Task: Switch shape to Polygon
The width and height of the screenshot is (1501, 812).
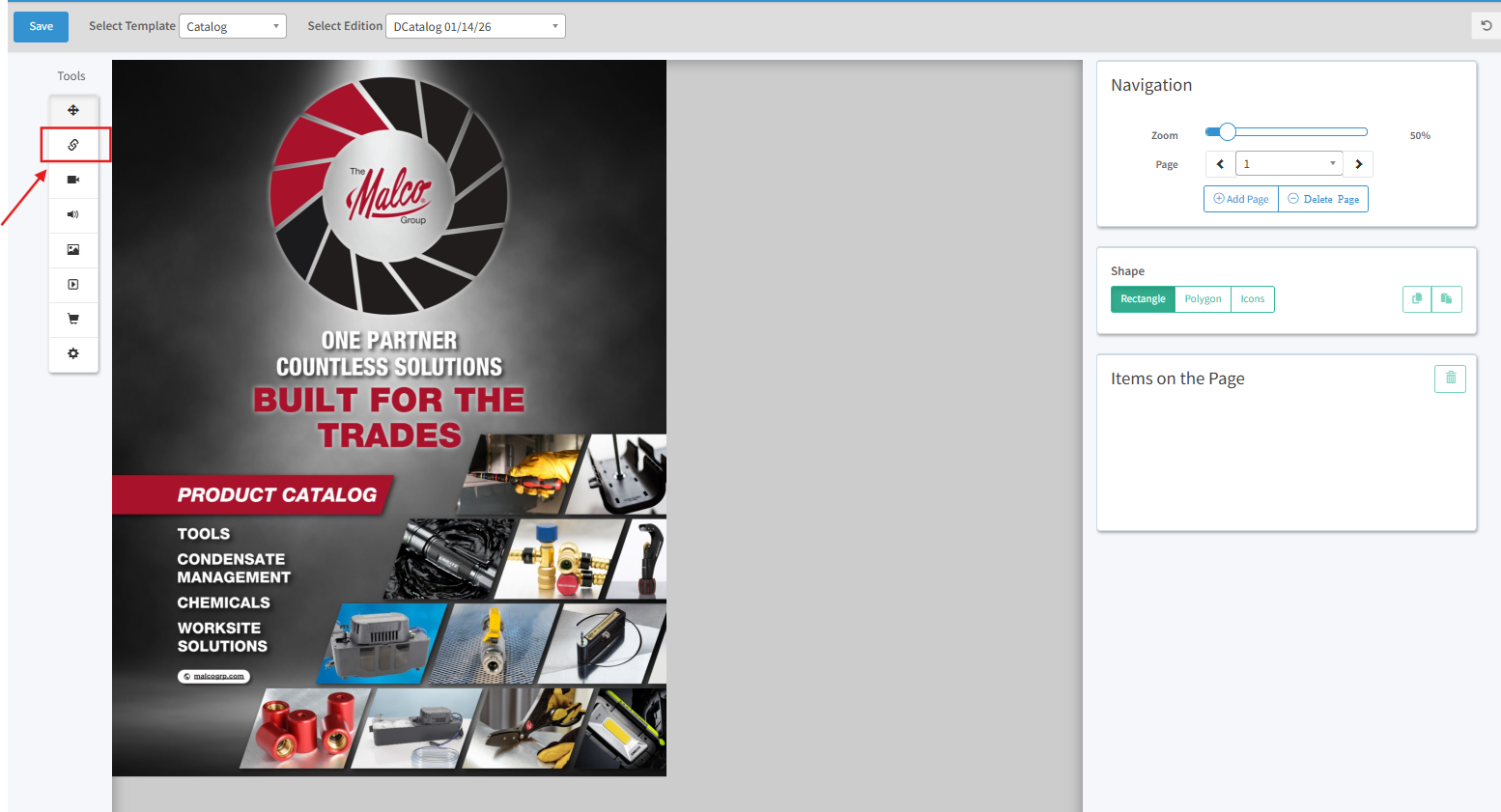Action: click(x=1203, y=299)
